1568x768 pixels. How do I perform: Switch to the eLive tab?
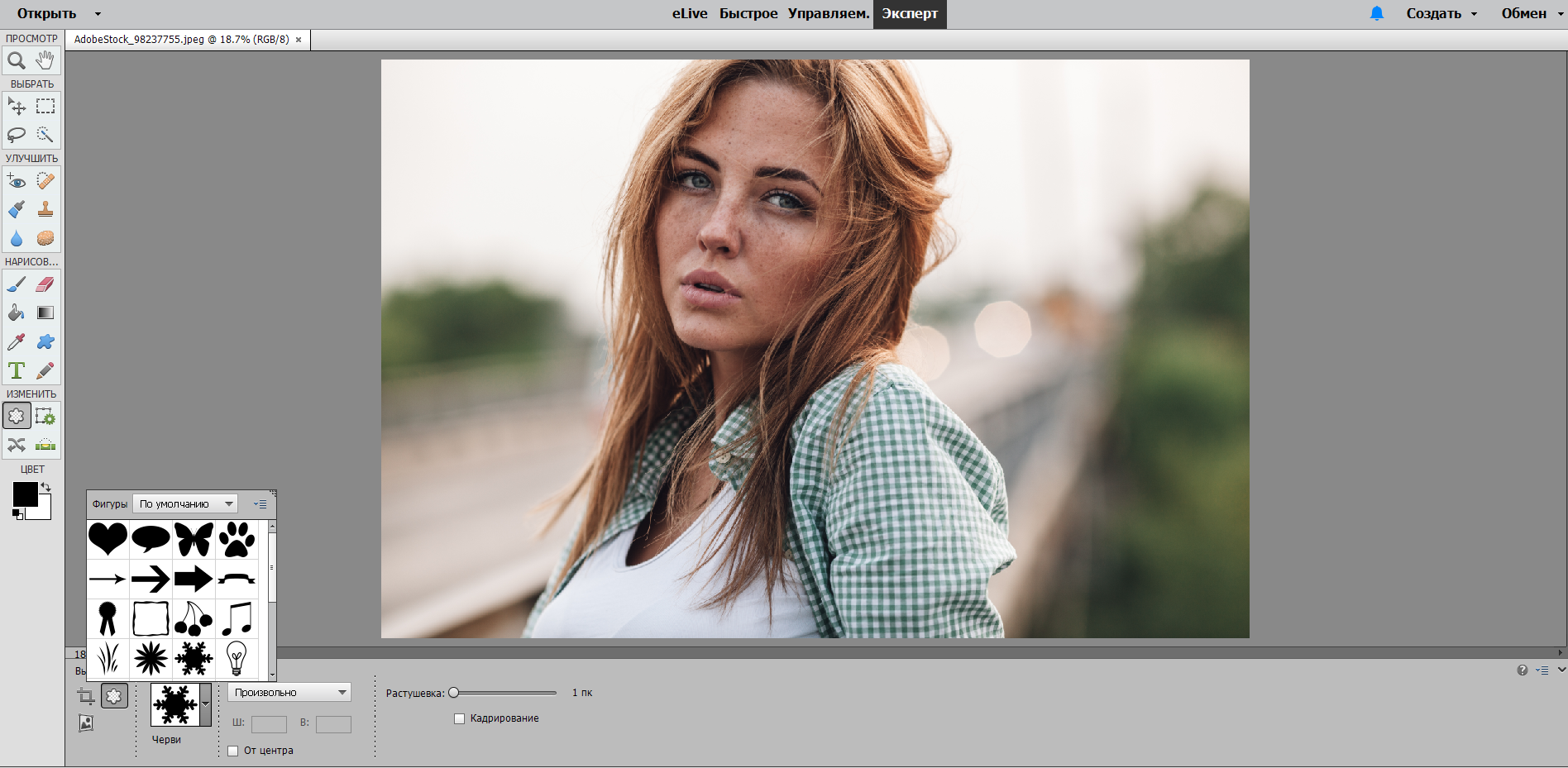[x=690, y=13]
